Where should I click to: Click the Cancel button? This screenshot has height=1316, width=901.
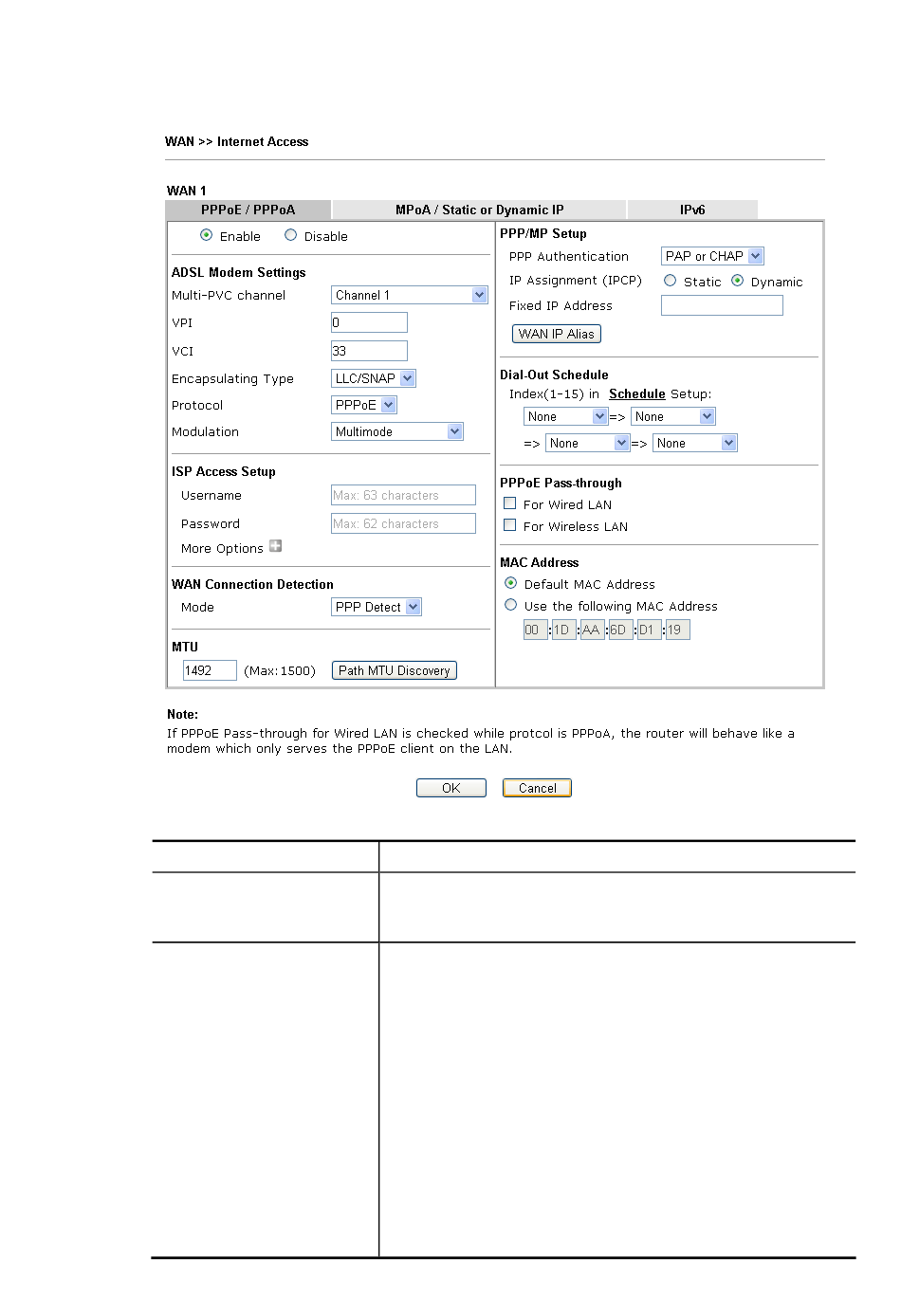point(537,788)
